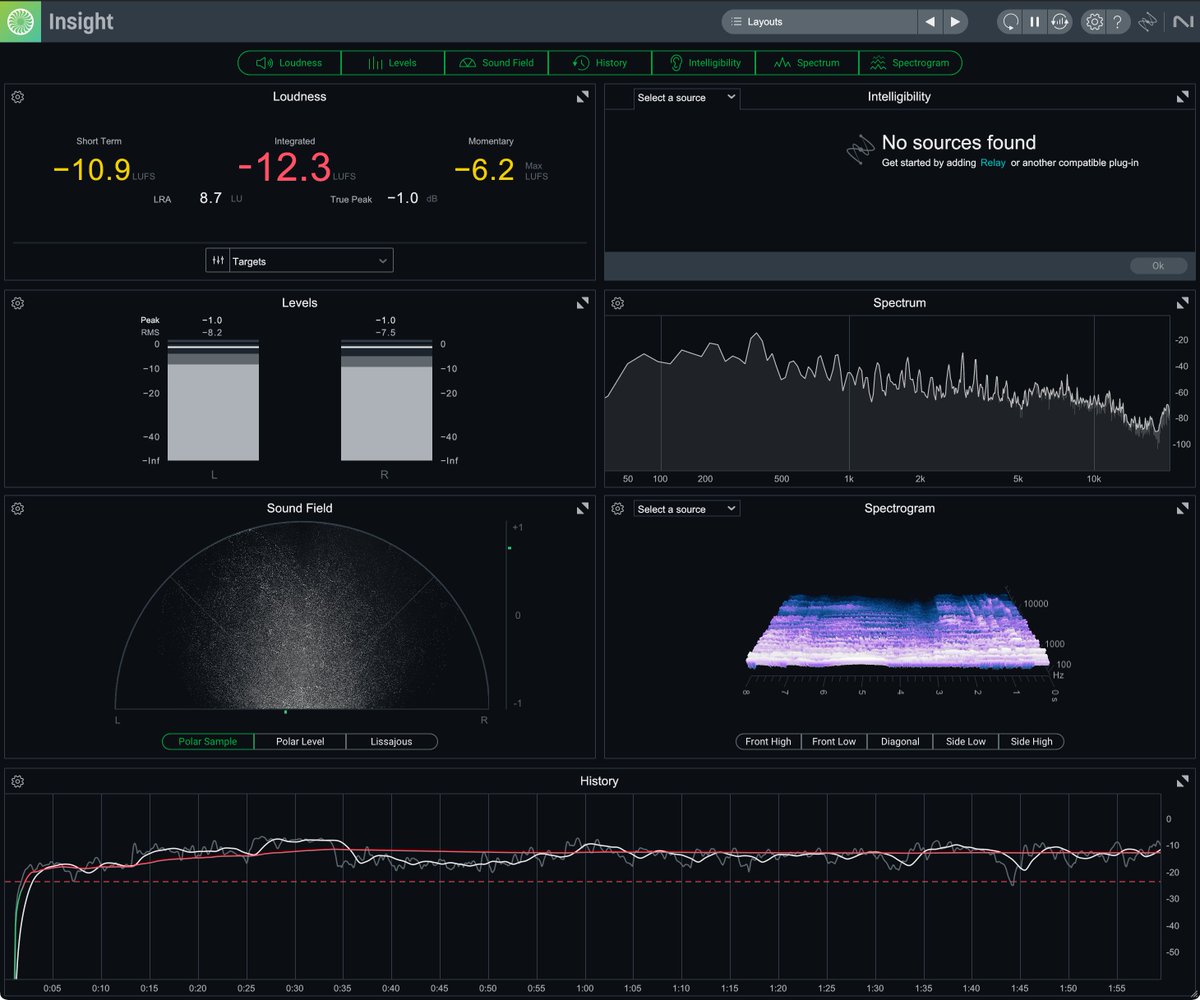Open help with the question mark icon
This screenshot has width=1200, height=1000.
pyautogui.click(x=1118, y=21)
